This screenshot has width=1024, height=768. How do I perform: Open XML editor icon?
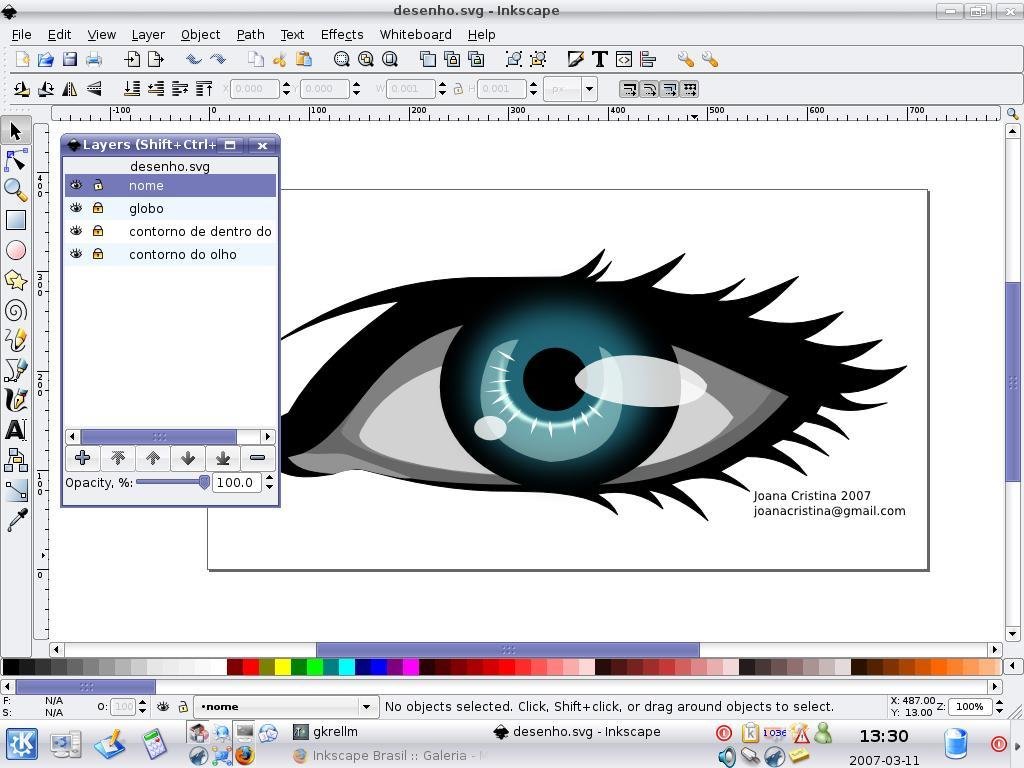point(624,59)
